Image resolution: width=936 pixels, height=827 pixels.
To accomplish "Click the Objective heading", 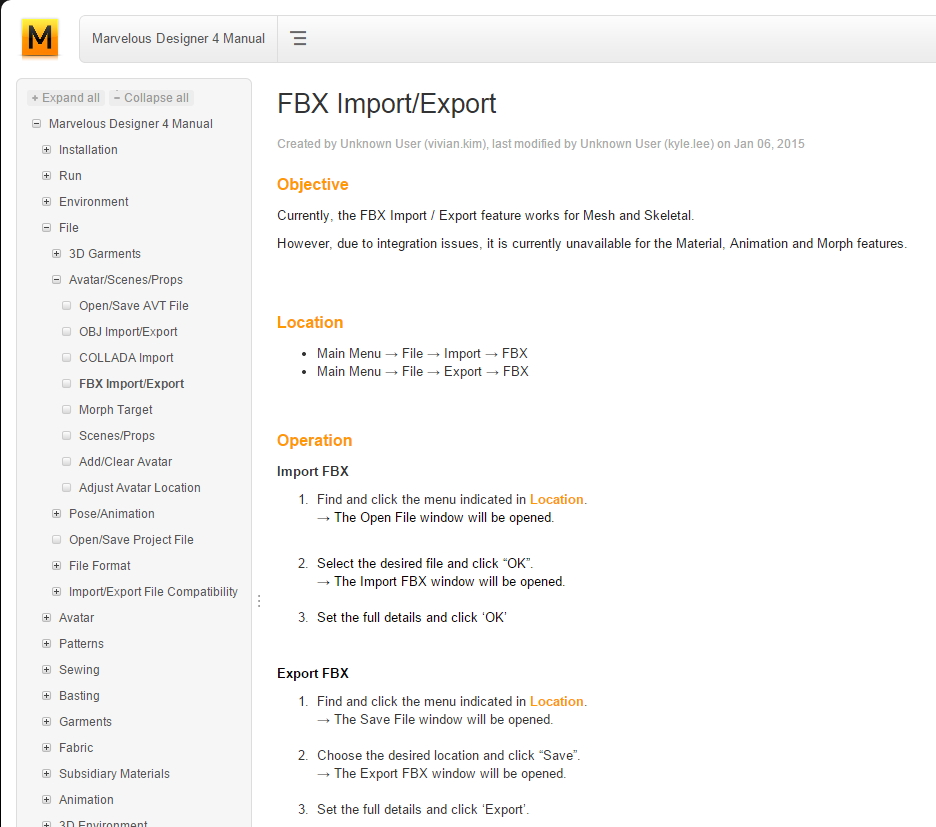I will click(x=312, y=185).
